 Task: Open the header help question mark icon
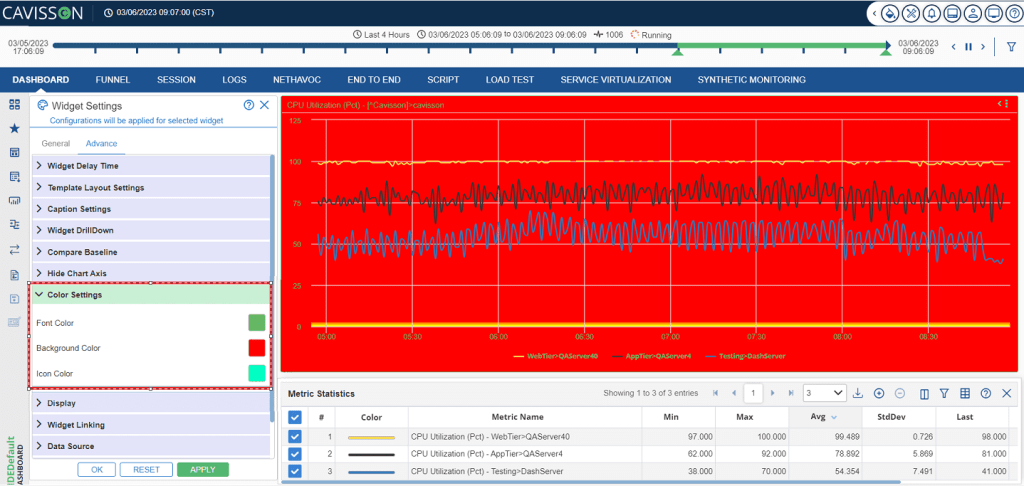tap(1013, 12)
